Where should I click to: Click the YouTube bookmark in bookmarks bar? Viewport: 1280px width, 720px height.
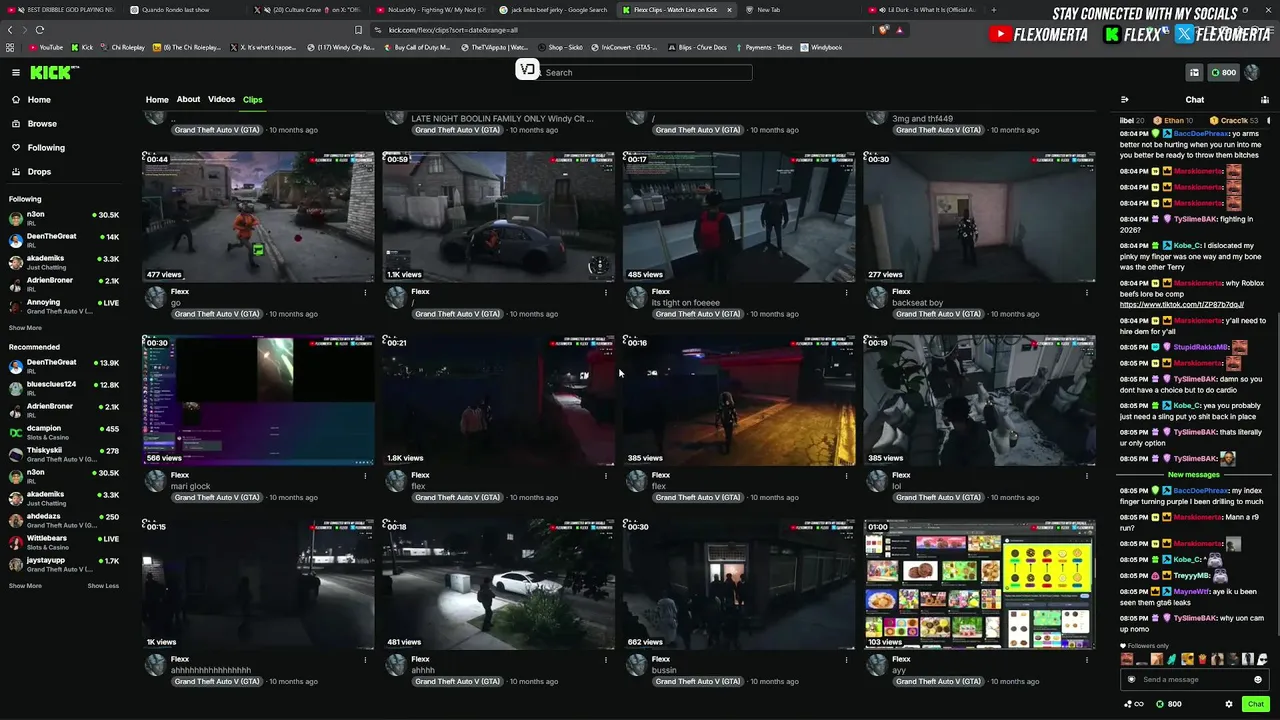[45, 47]
